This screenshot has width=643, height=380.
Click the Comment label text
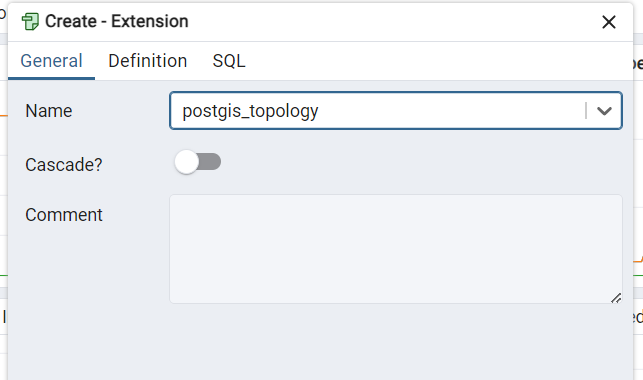64,215
